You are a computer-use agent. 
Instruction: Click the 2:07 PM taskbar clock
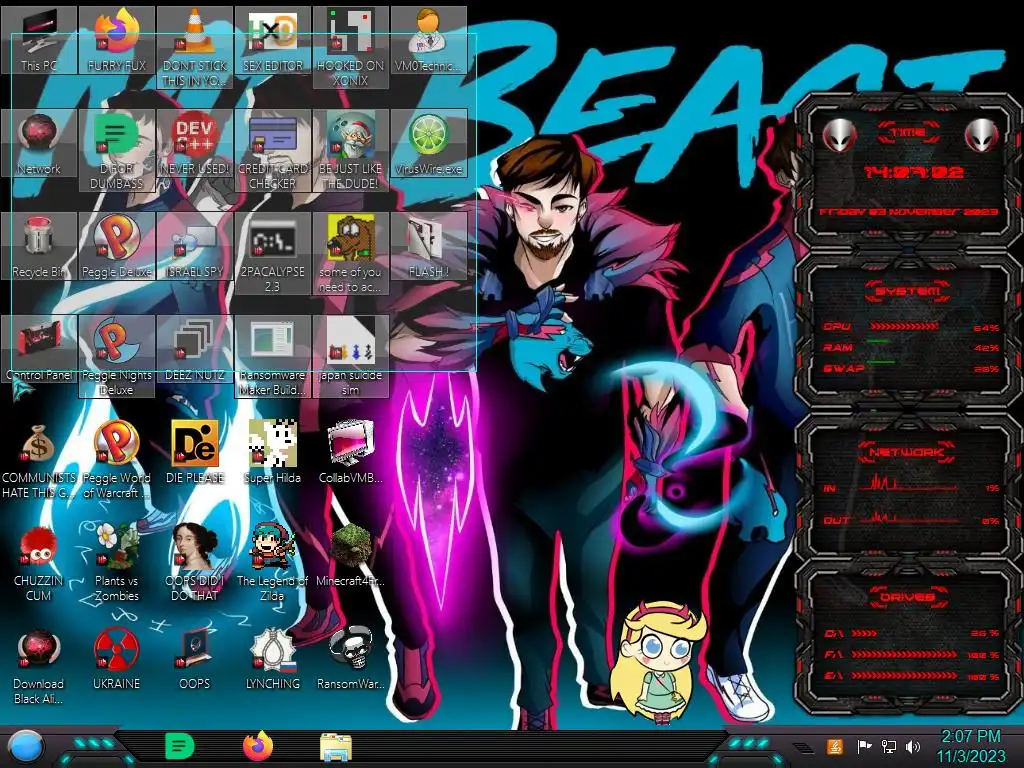(971, 746)
